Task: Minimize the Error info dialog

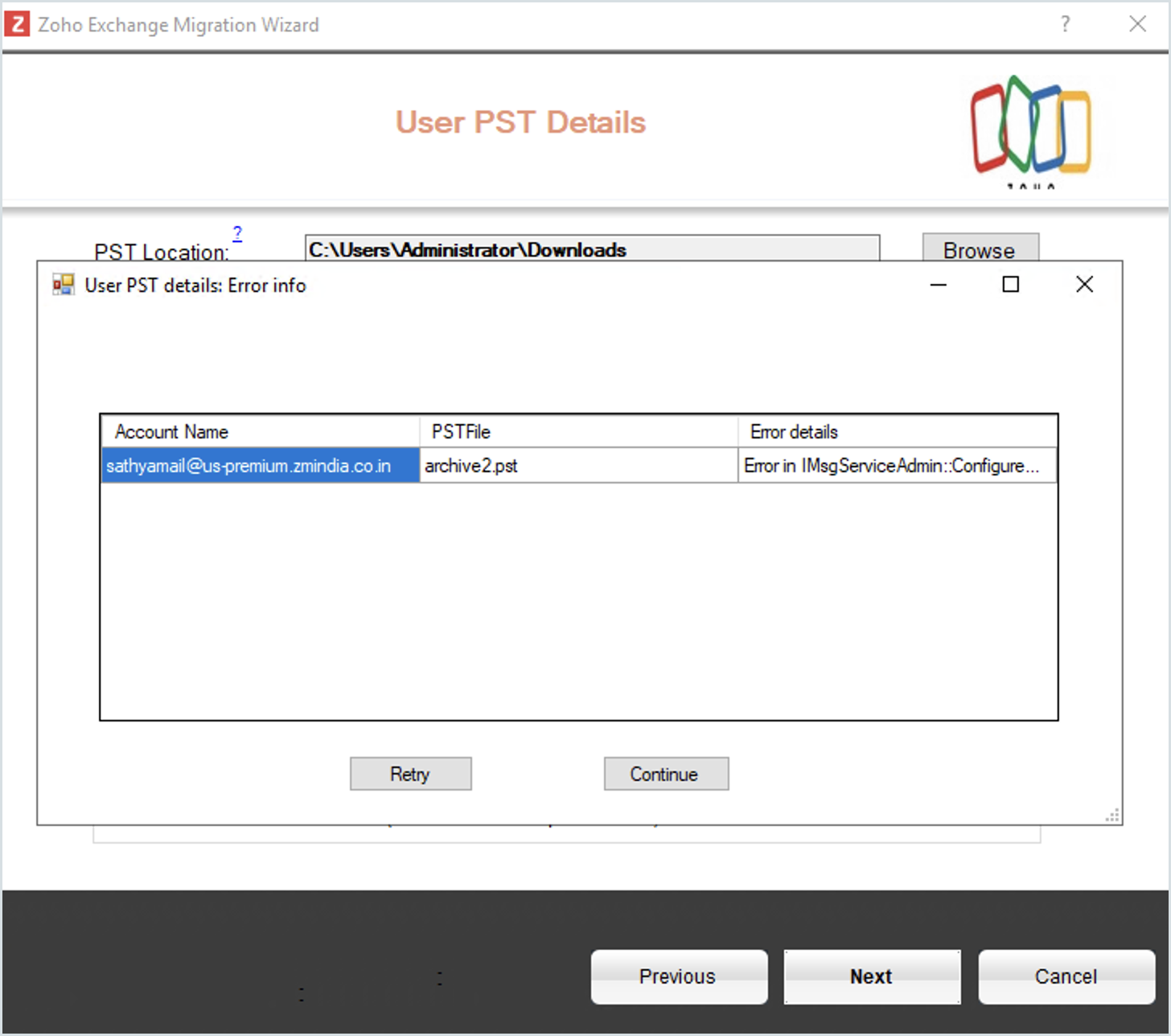Action: click(x=938, y=285)
